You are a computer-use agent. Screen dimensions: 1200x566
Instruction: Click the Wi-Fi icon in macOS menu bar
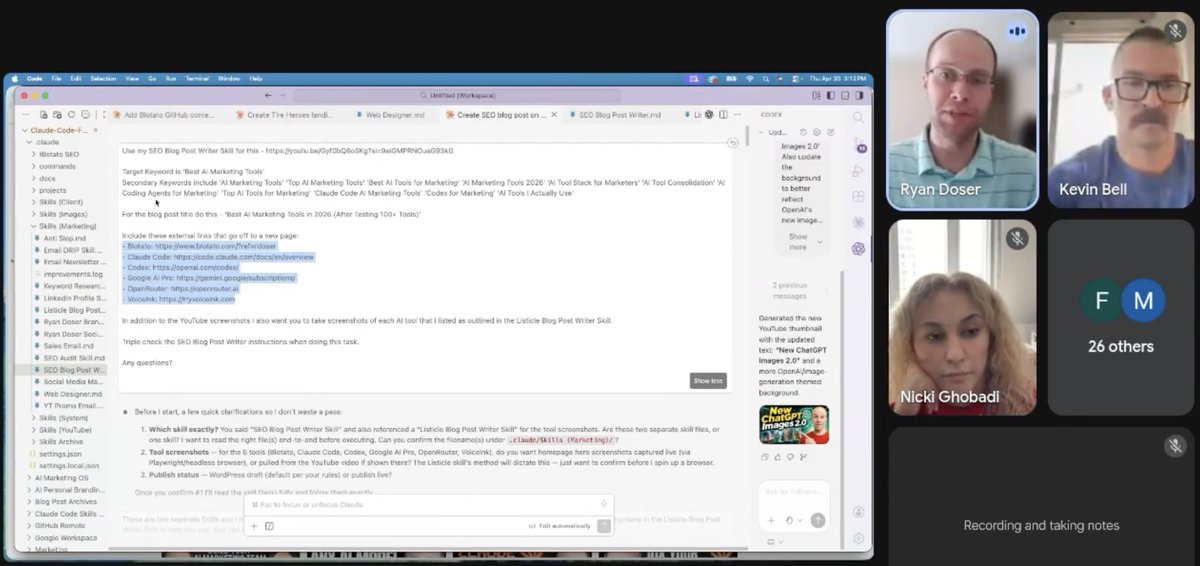[x=749, y=78]
